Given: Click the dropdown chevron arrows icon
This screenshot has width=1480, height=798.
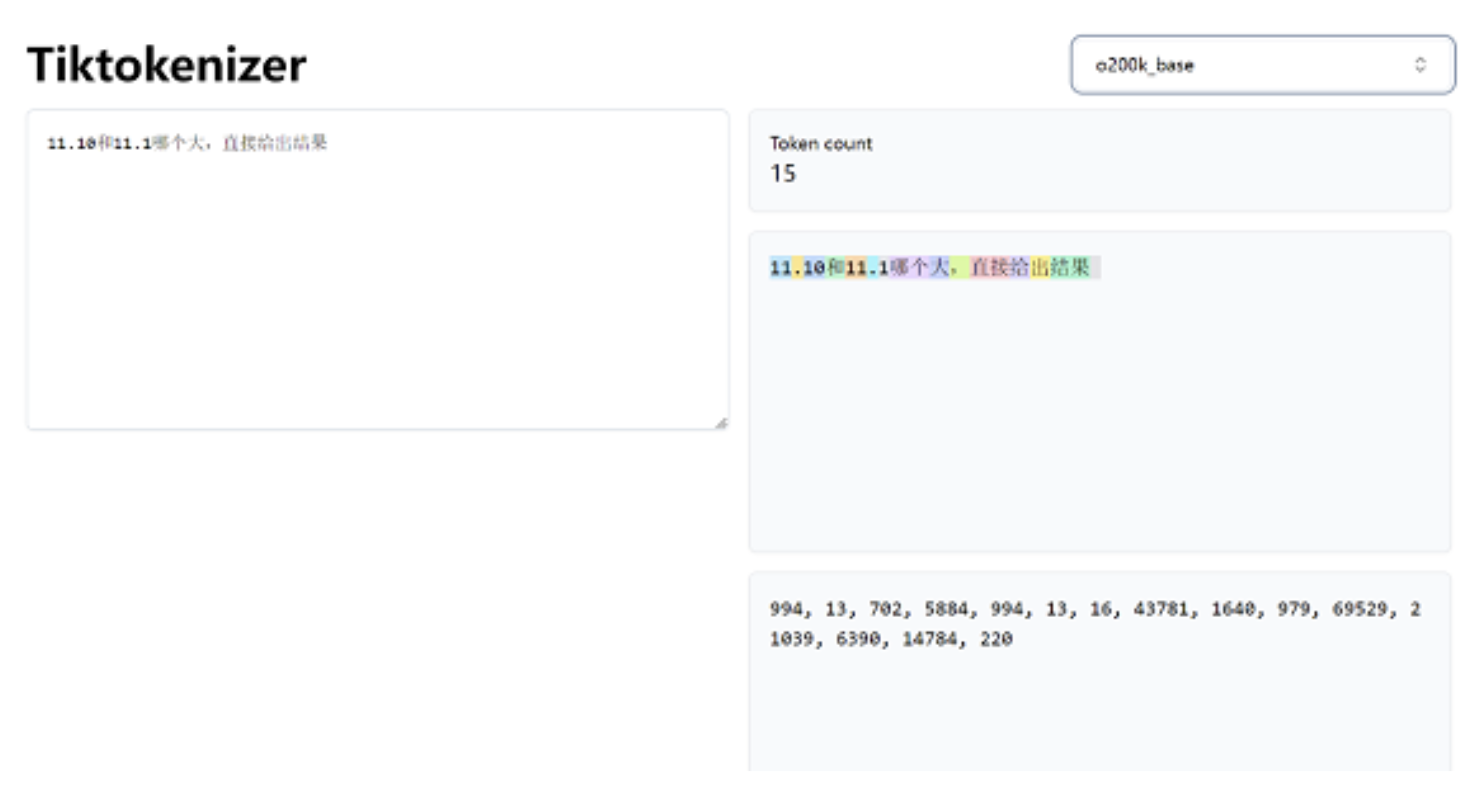Looking at the screenshot, I should tap(1420, 65).
